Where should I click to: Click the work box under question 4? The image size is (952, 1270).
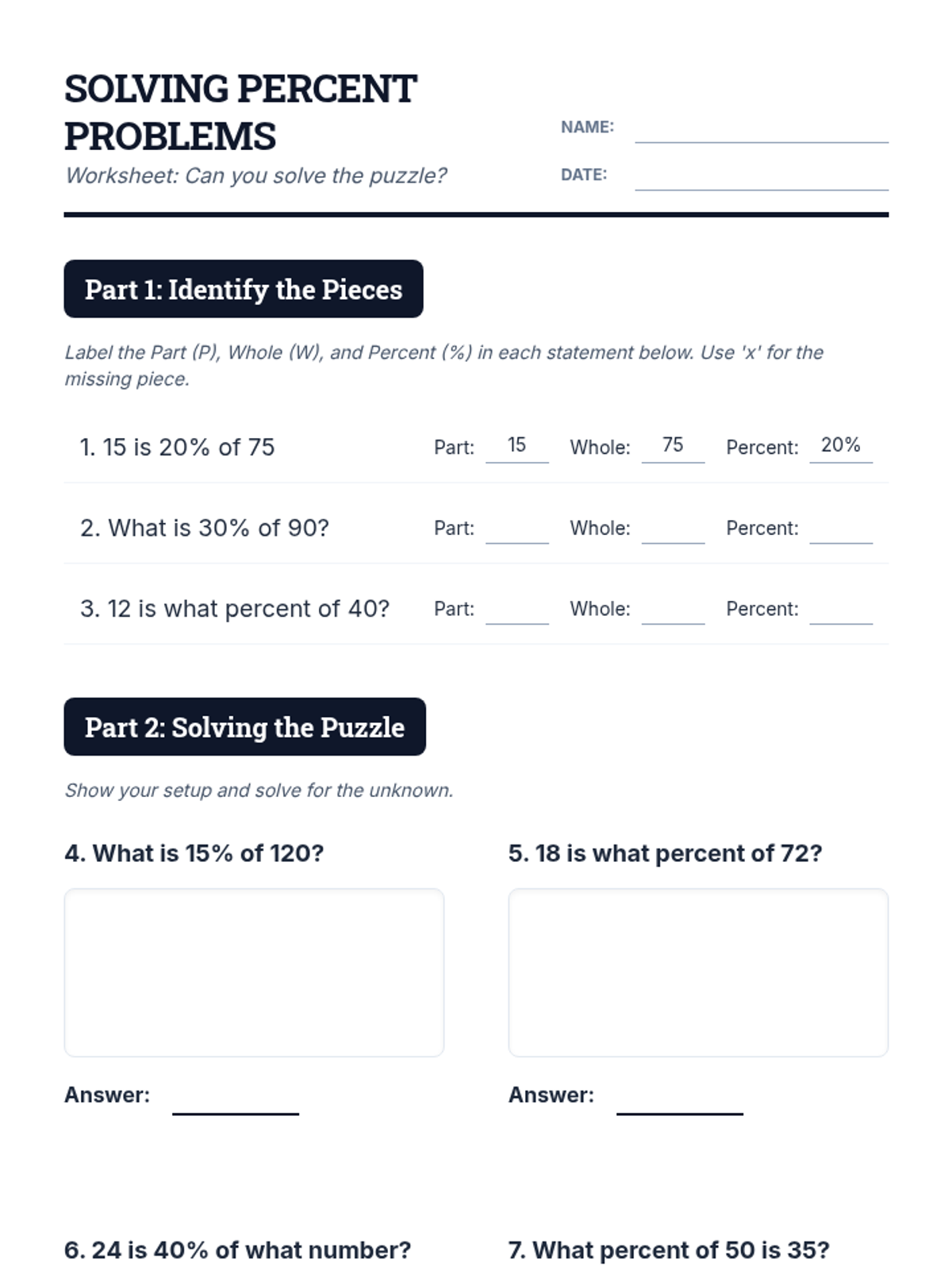tap(254, 972)
